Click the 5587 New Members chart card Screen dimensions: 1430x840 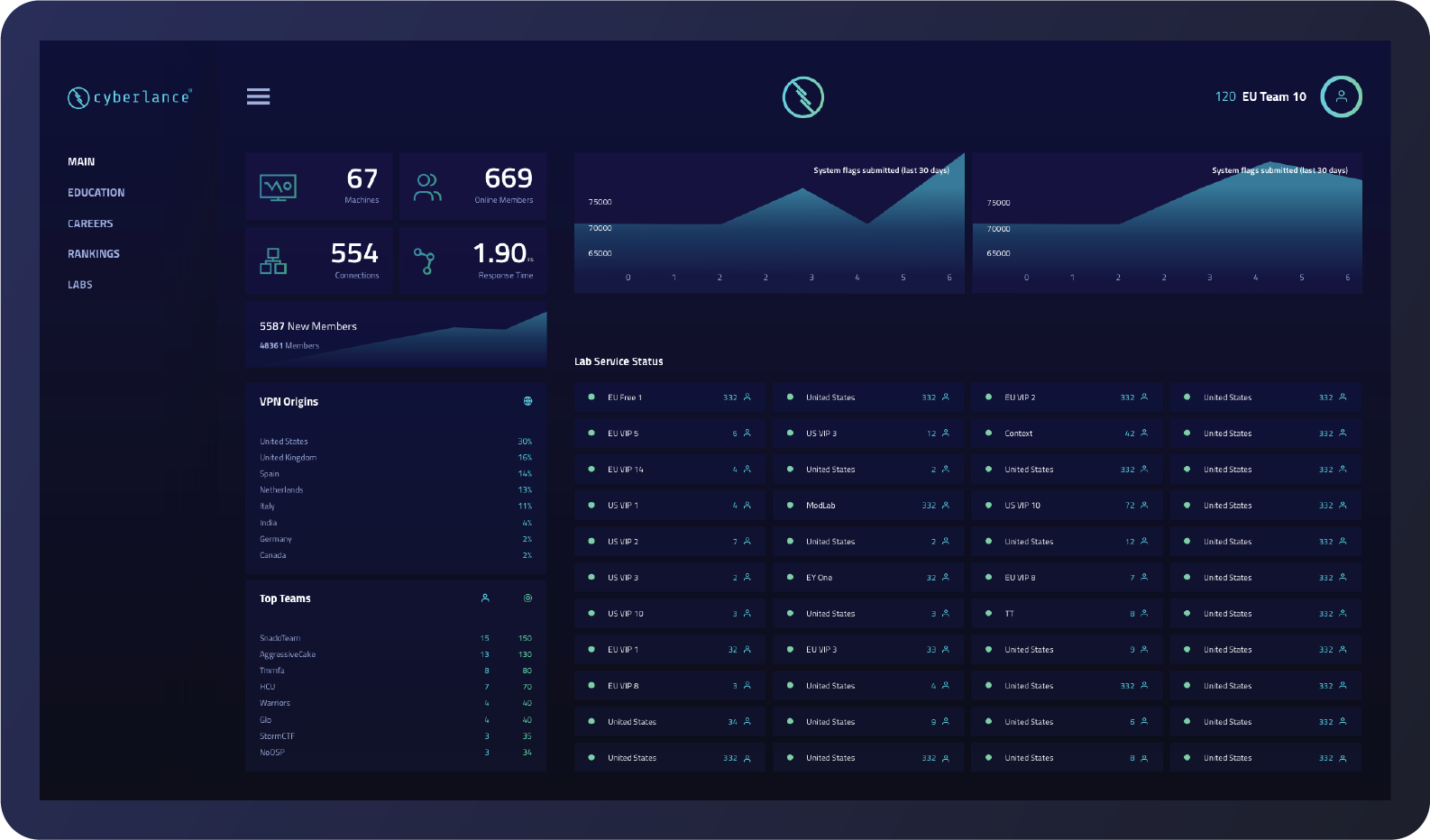point(396,335)
